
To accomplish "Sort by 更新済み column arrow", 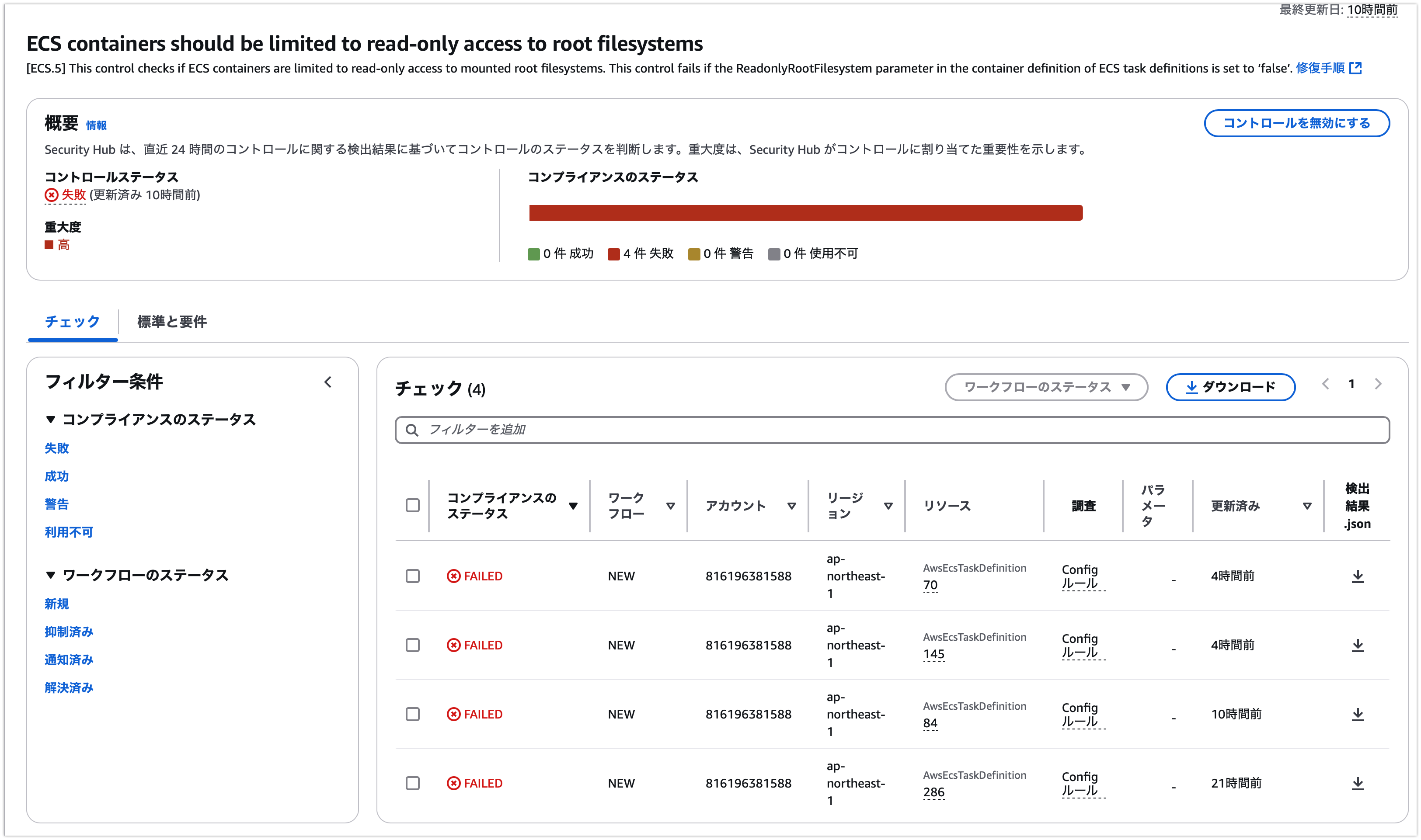I will point(1306,506).
